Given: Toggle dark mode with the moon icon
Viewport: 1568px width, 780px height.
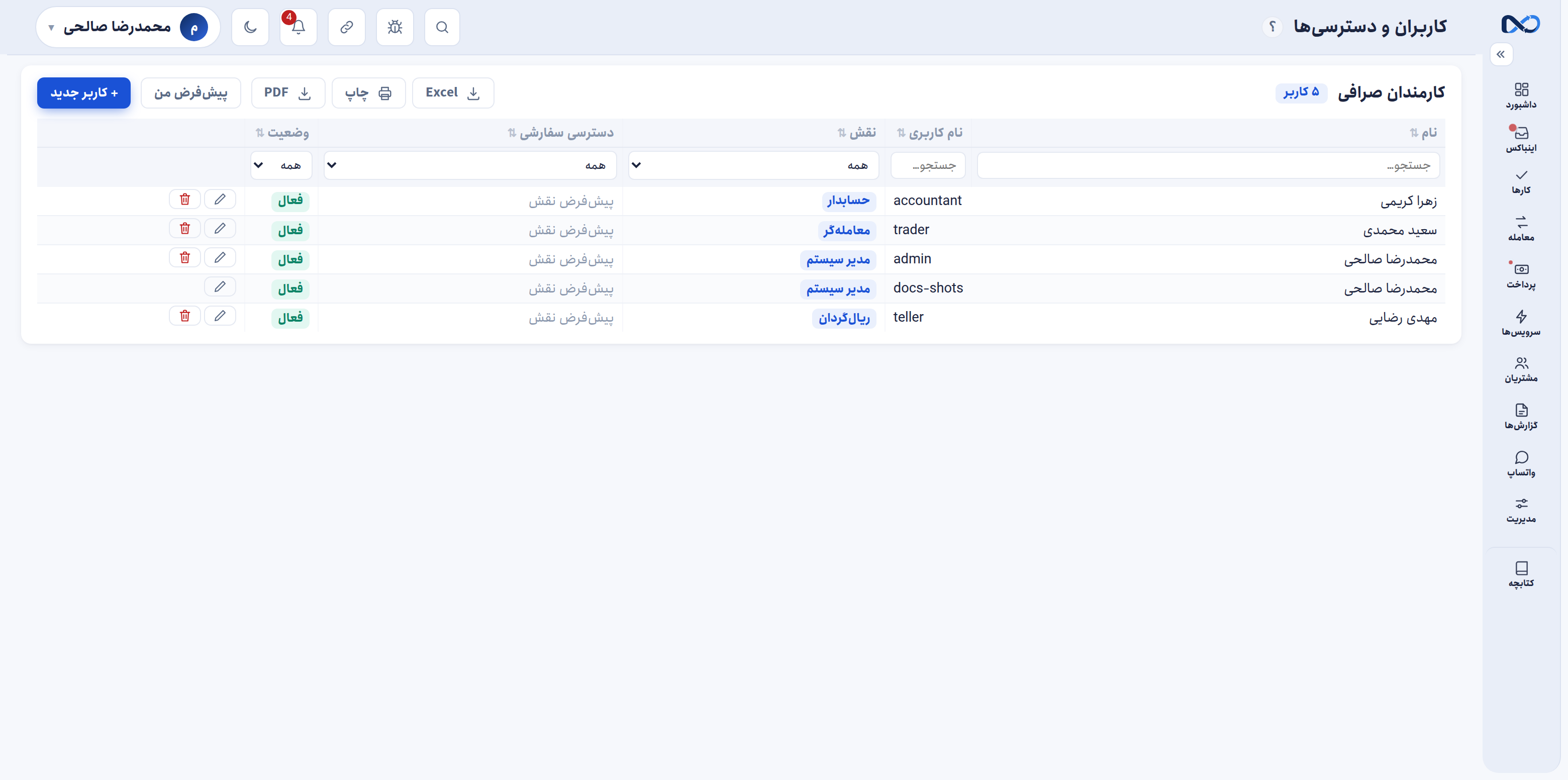Looking at the screenshot, I should (250, 28).
